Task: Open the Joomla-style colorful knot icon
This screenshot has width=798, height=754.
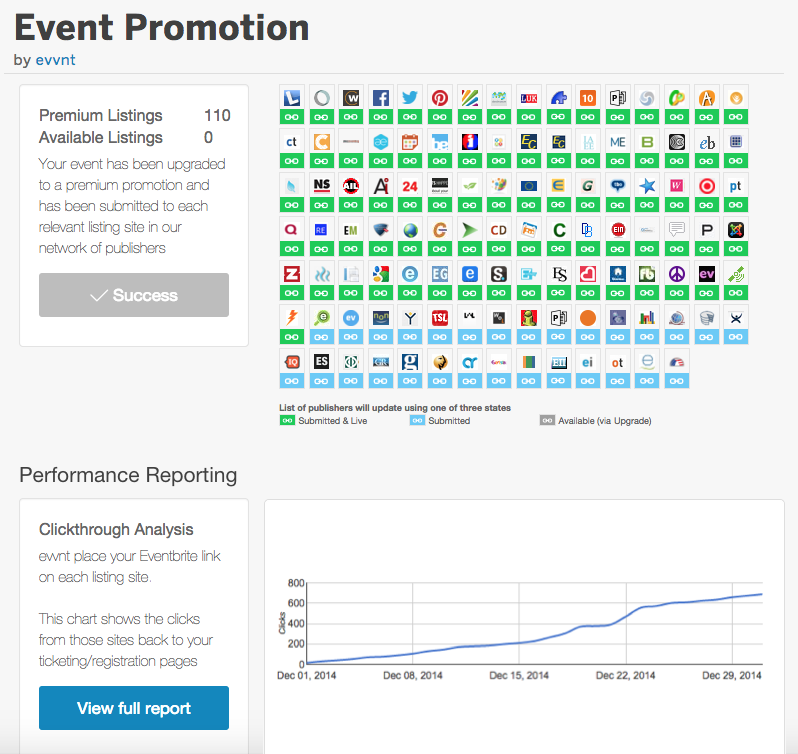Action: click(x=736, y=230)
